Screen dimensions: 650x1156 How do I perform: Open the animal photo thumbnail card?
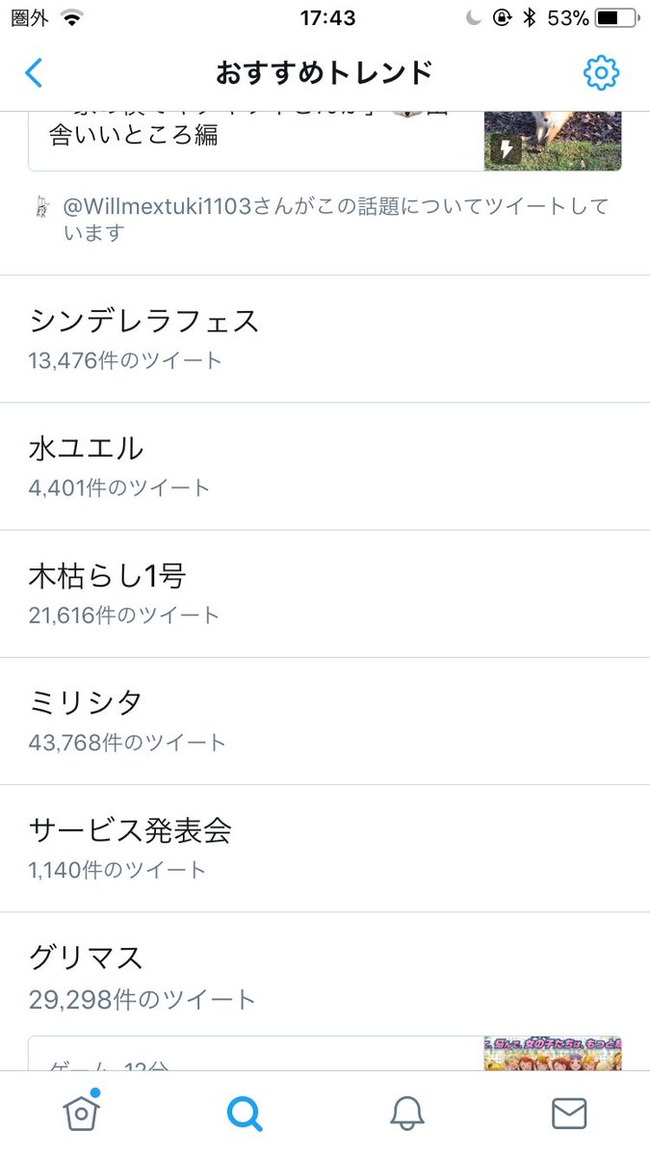coord(553,141)
